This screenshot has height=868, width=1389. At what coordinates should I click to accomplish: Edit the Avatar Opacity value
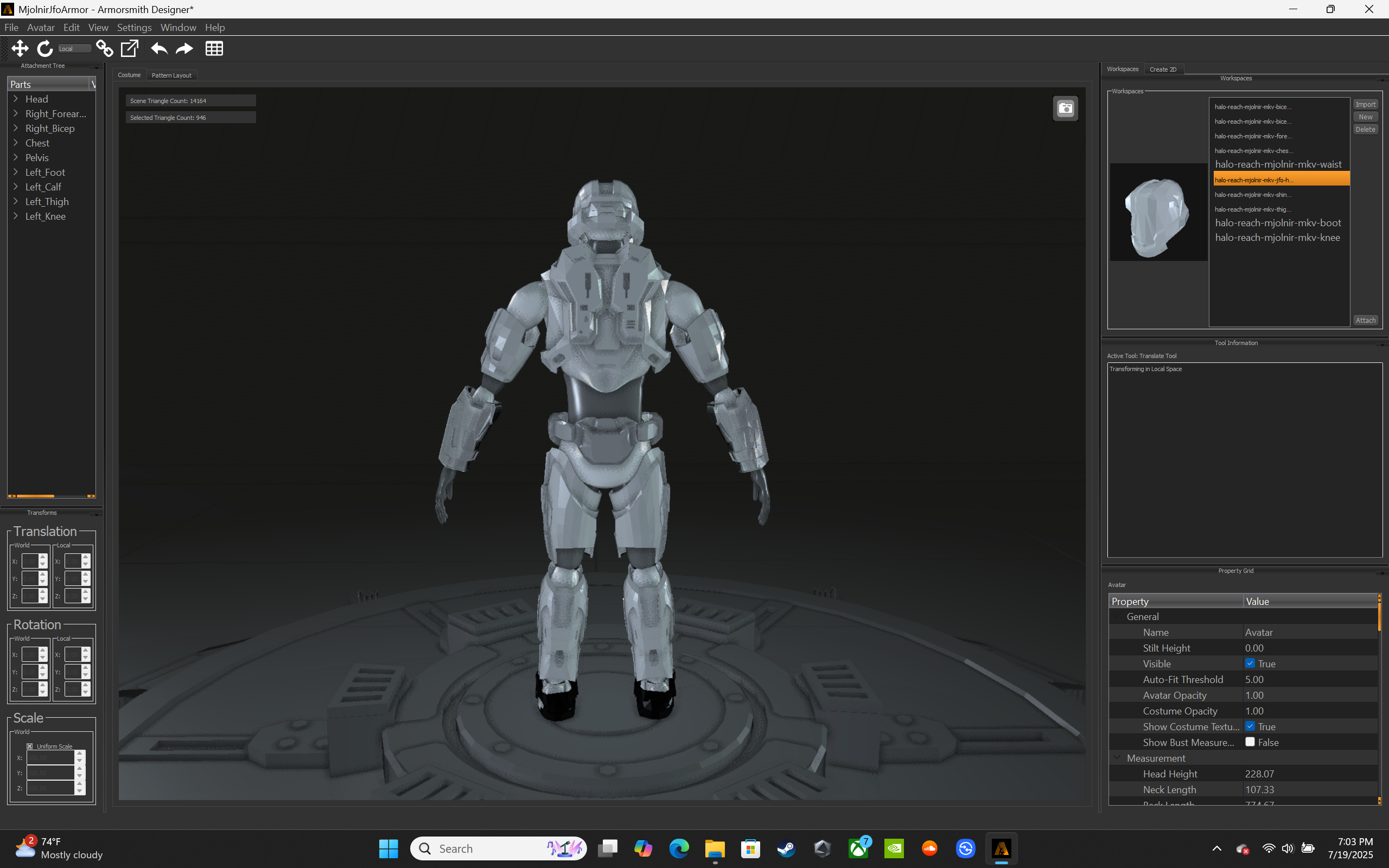coord(1310,695)
